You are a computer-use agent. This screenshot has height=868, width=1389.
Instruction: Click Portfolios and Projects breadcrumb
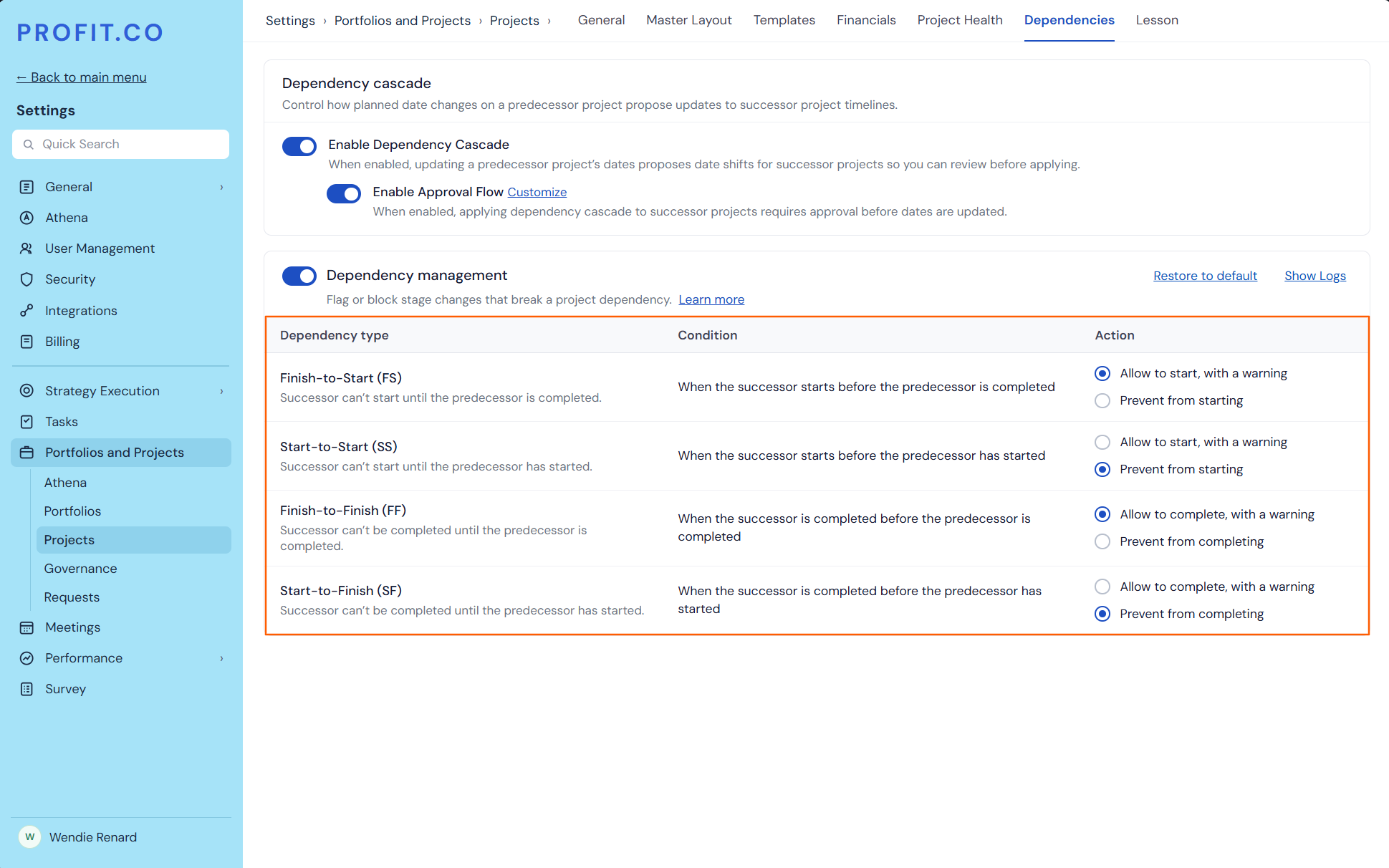point(403,21)
